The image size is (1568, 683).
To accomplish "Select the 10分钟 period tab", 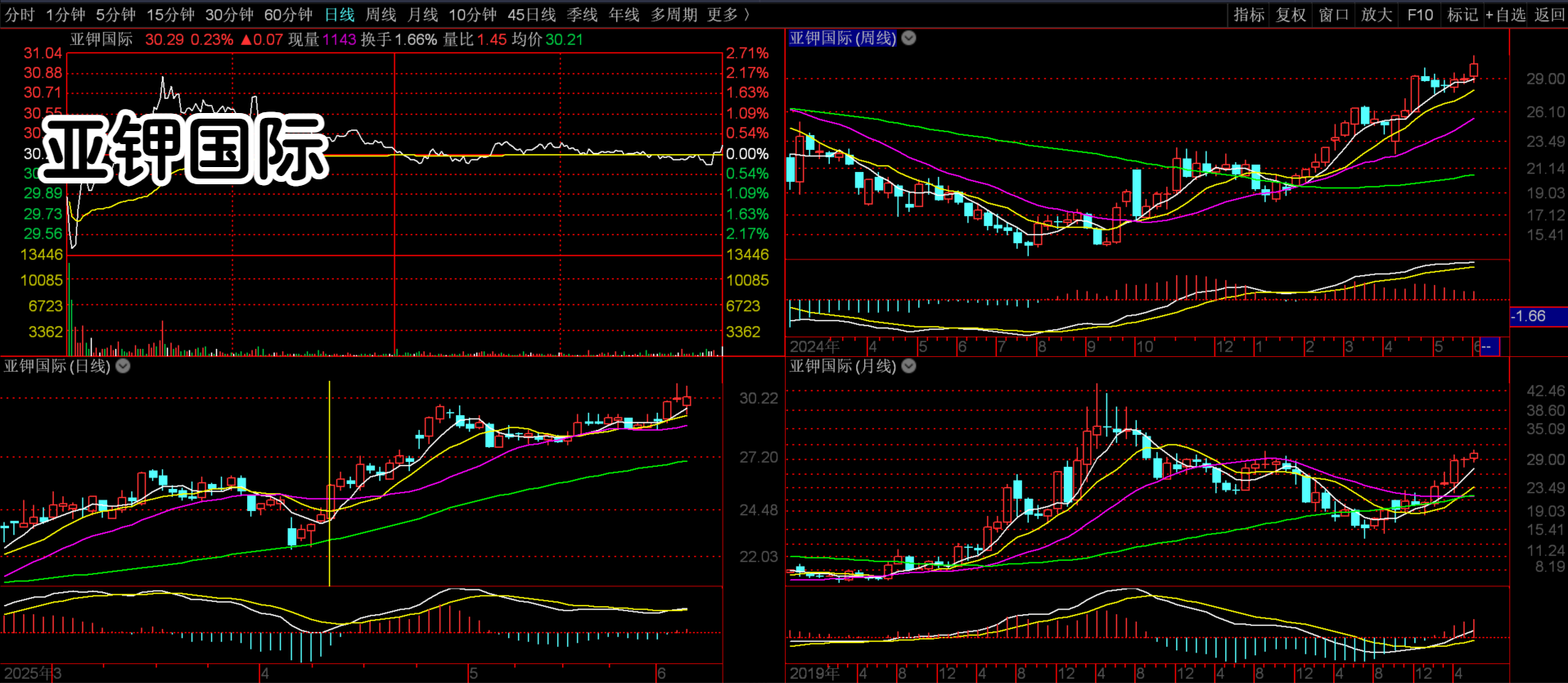I will click(x=472, y=15).
